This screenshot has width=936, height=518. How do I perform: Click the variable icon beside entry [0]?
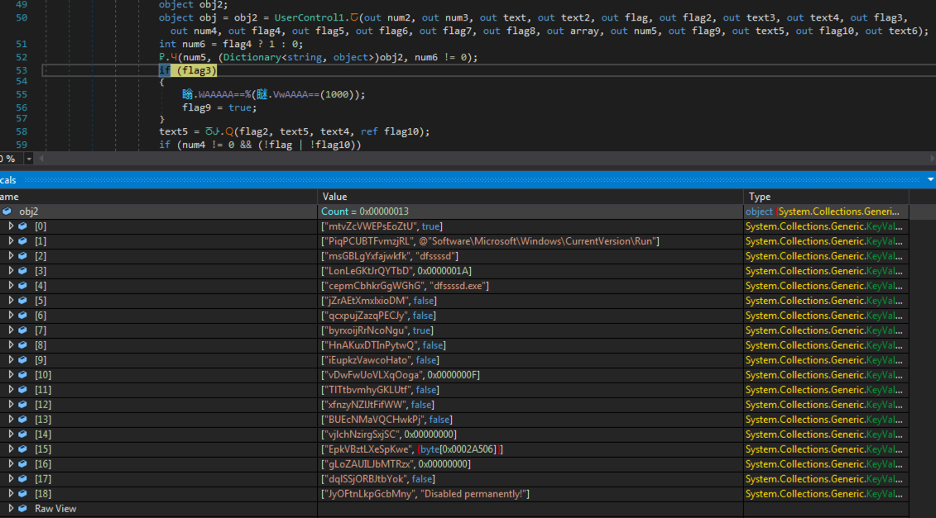click(24, 227)
